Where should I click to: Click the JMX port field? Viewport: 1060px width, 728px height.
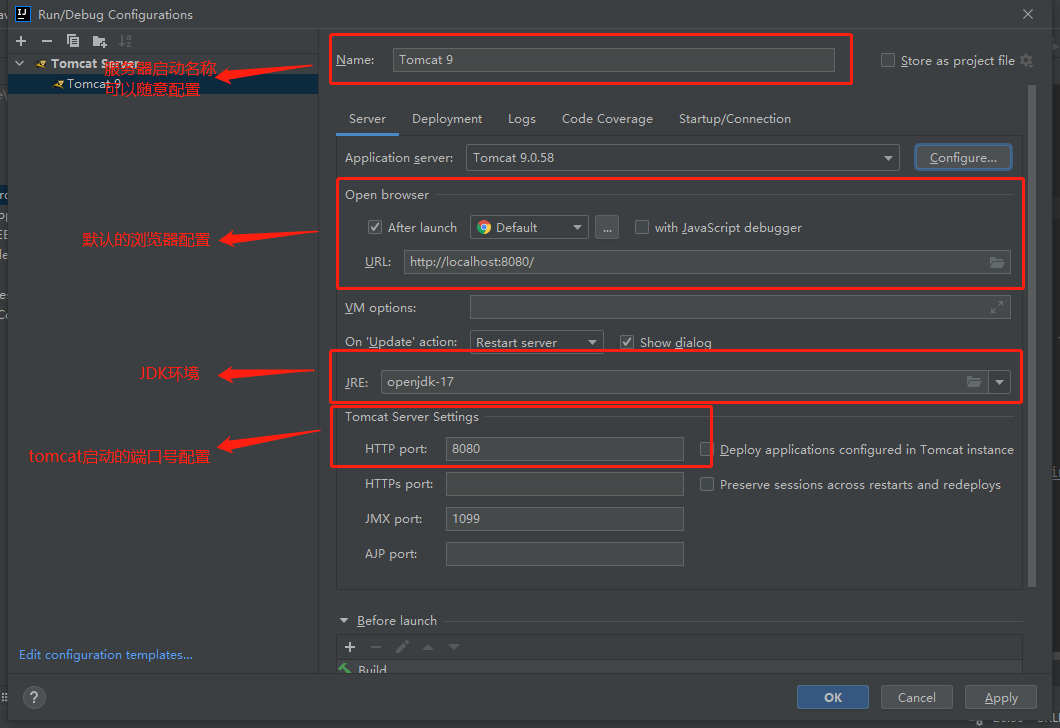coord(564,518)
